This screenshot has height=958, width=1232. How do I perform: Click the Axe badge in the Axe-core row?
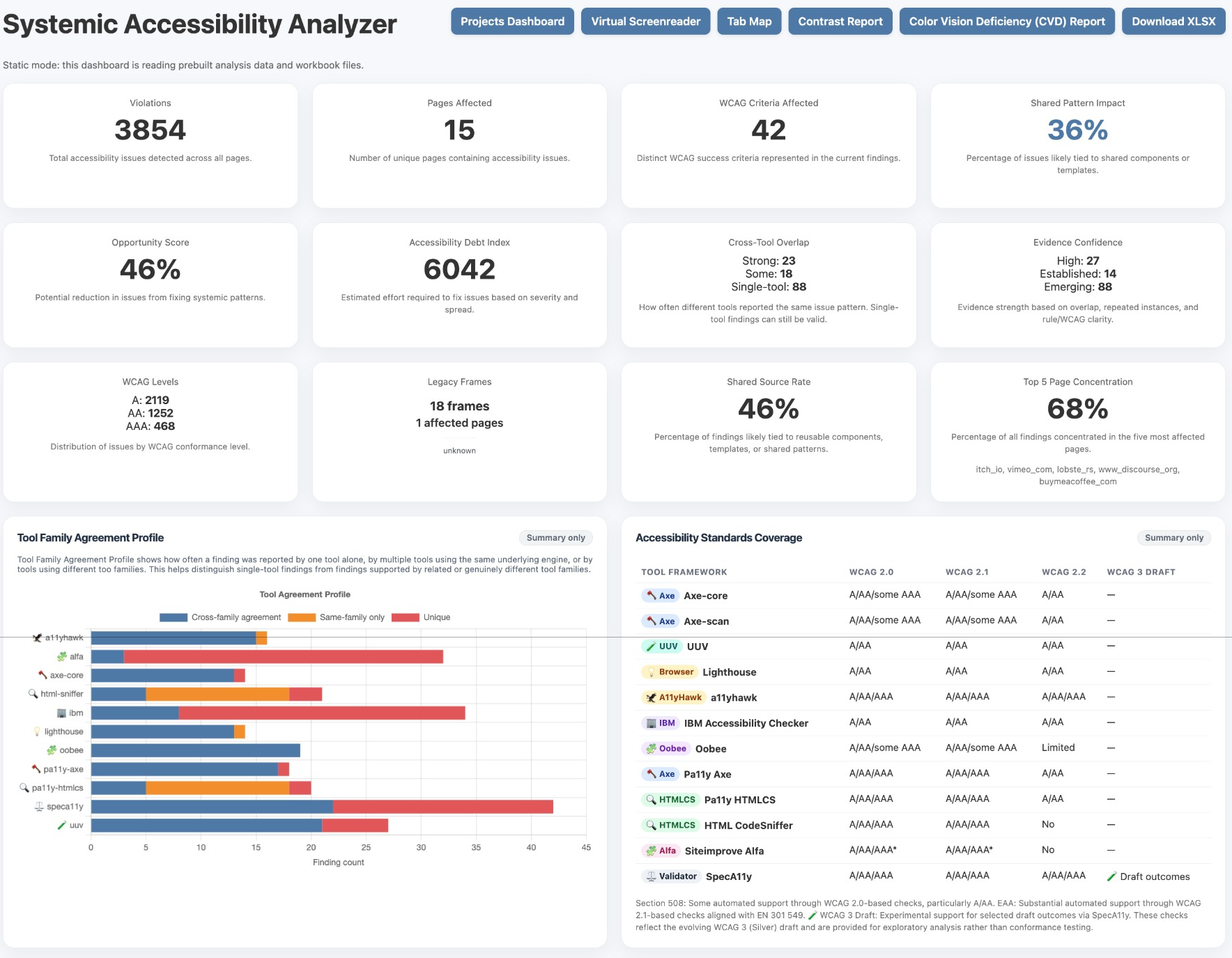point(660,596)
